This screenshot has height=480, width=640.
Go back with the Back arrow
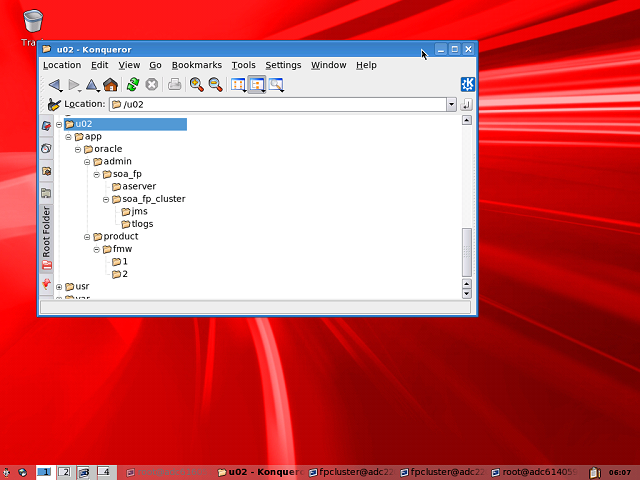[x=54, y=85]
